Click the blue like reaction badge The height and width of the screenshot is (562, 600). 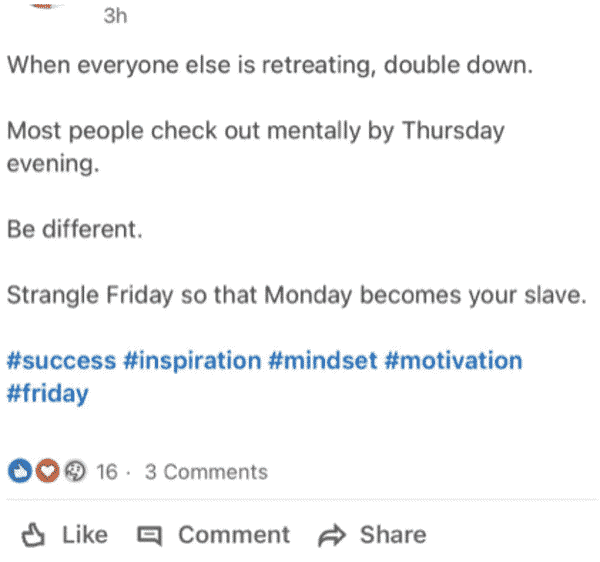[x=20, y=470]
